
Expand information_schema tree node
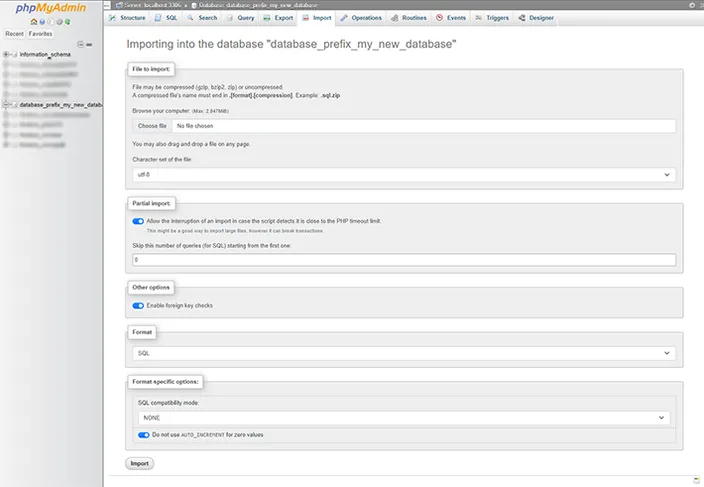point(6,54)
